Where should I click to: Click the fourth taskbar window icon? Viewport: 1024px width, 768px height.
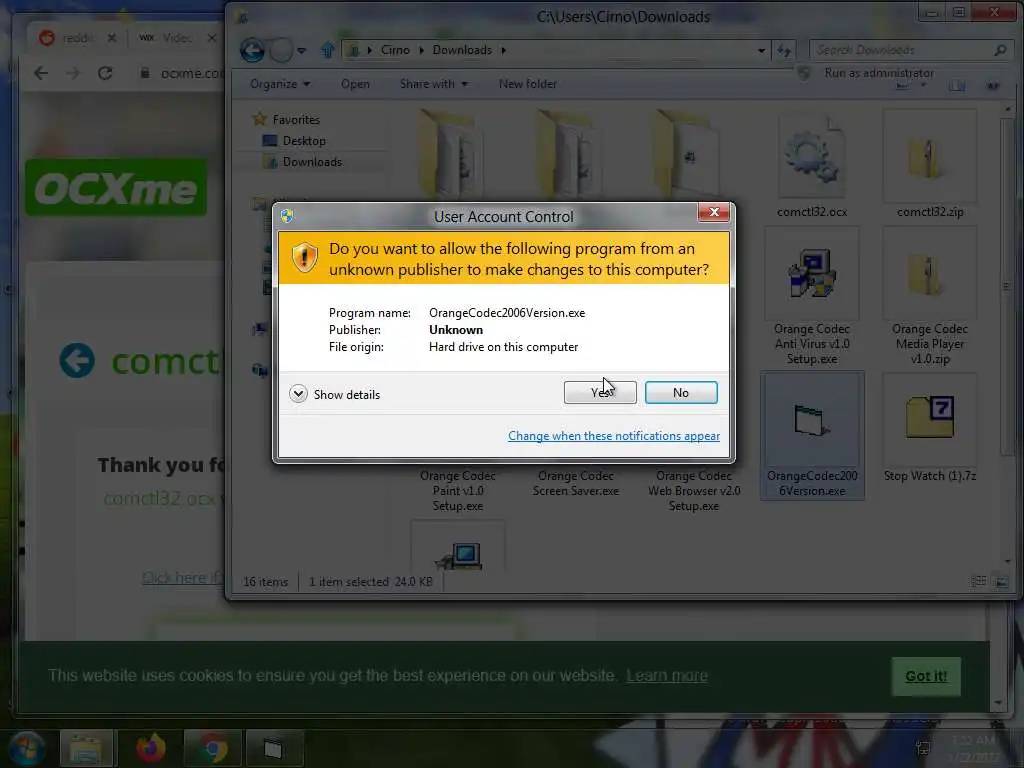(x=274, y=748)
